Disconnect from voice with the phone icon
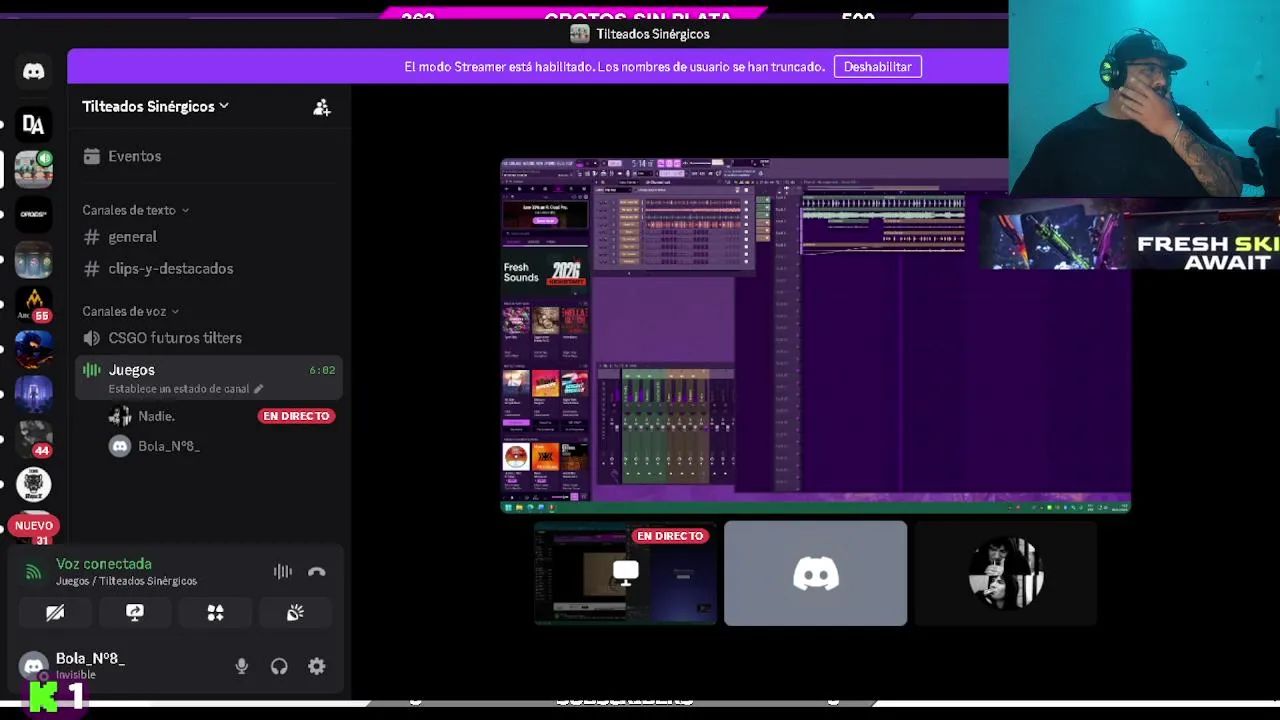Viewport: 1280px width, 720px height. click(x=317, y=572)
